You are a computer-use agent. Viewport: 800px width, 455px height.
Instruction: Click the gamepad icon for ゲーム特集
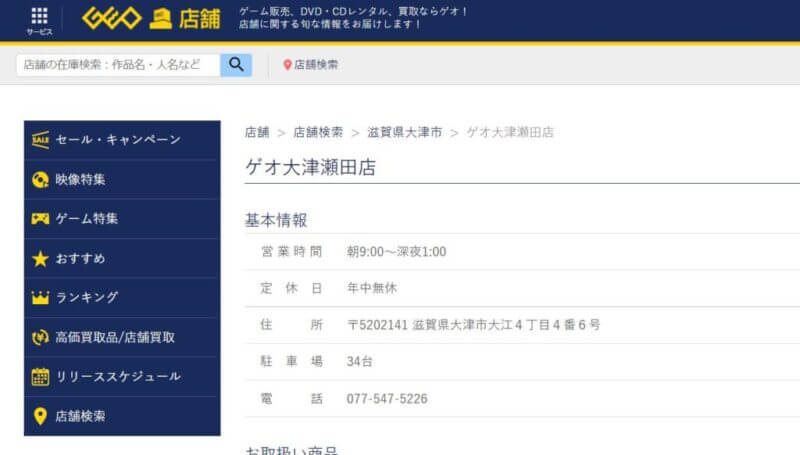pyautogui.click(x=40, y=219)
